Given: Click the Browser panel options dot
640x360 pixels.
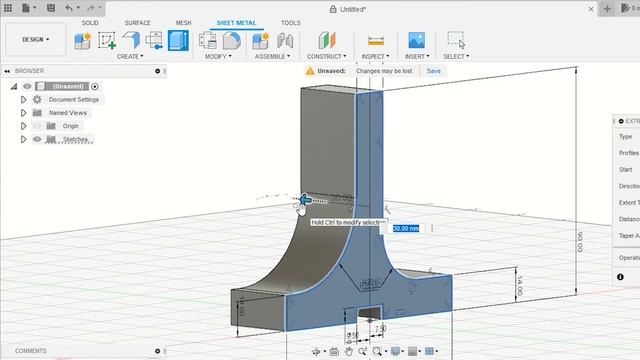Looking at the screenshot, I should [158, 71].
